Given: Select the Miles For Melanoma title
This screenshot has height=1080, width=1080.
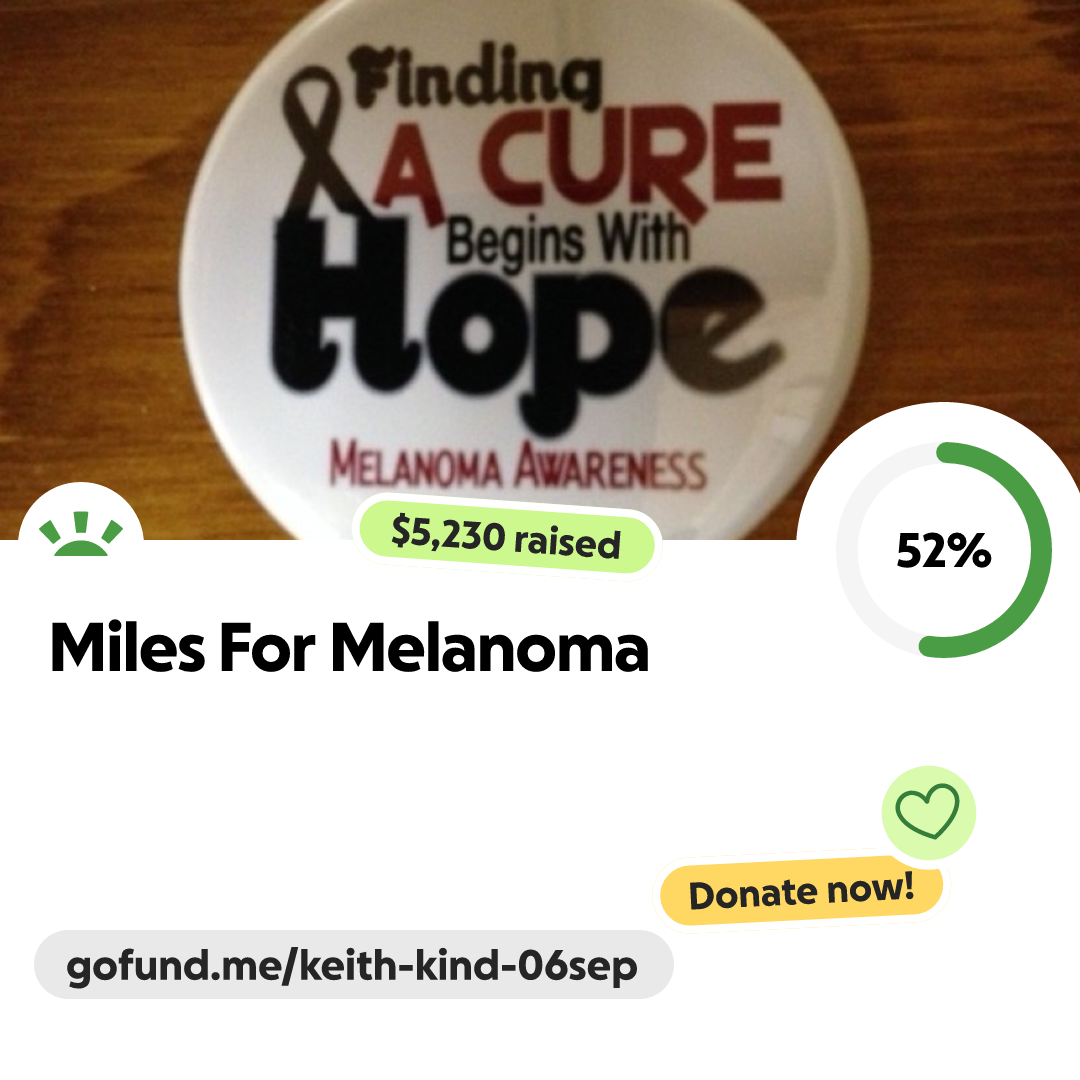Looking at the screenshot, I should pos(349,647).
